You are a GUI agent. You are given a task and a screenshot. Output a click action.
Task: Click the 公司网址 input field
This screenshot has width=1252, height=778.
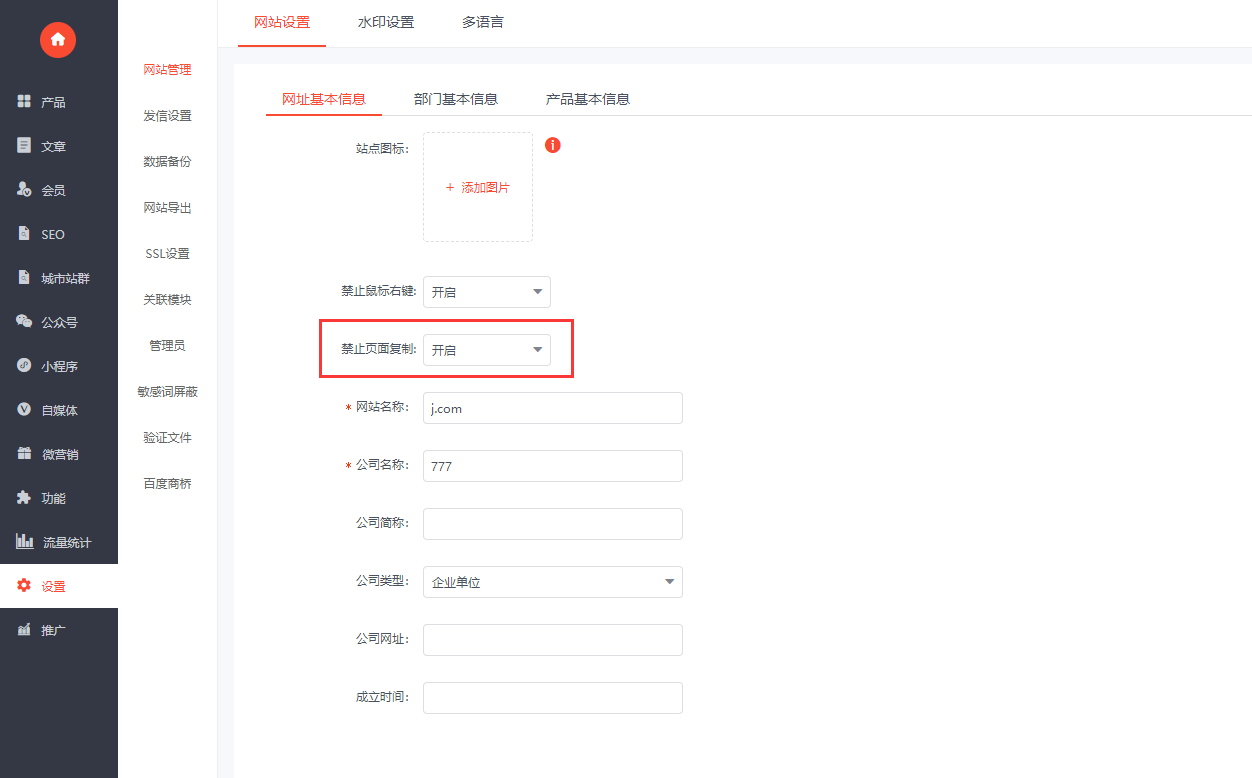(x=553, y=640)
